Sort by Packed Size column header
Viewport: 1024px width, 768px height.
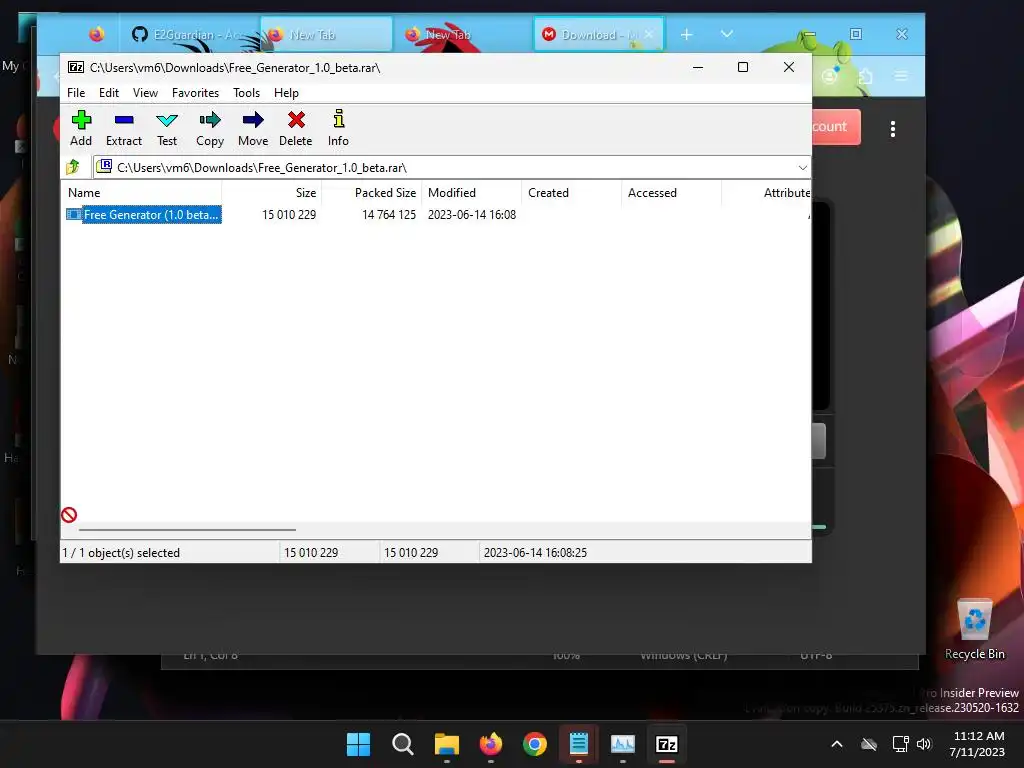pyautogui.click(x=371, y=193)
